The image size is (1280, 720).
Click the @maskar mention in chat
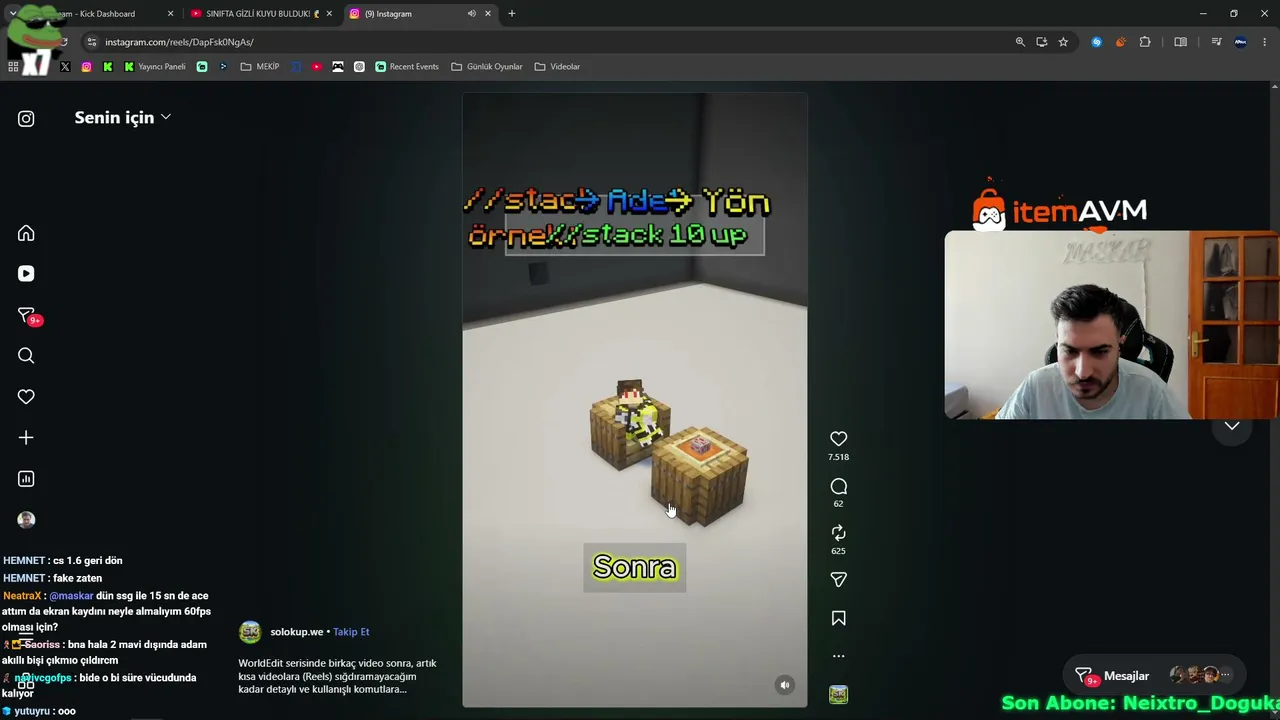71,596
